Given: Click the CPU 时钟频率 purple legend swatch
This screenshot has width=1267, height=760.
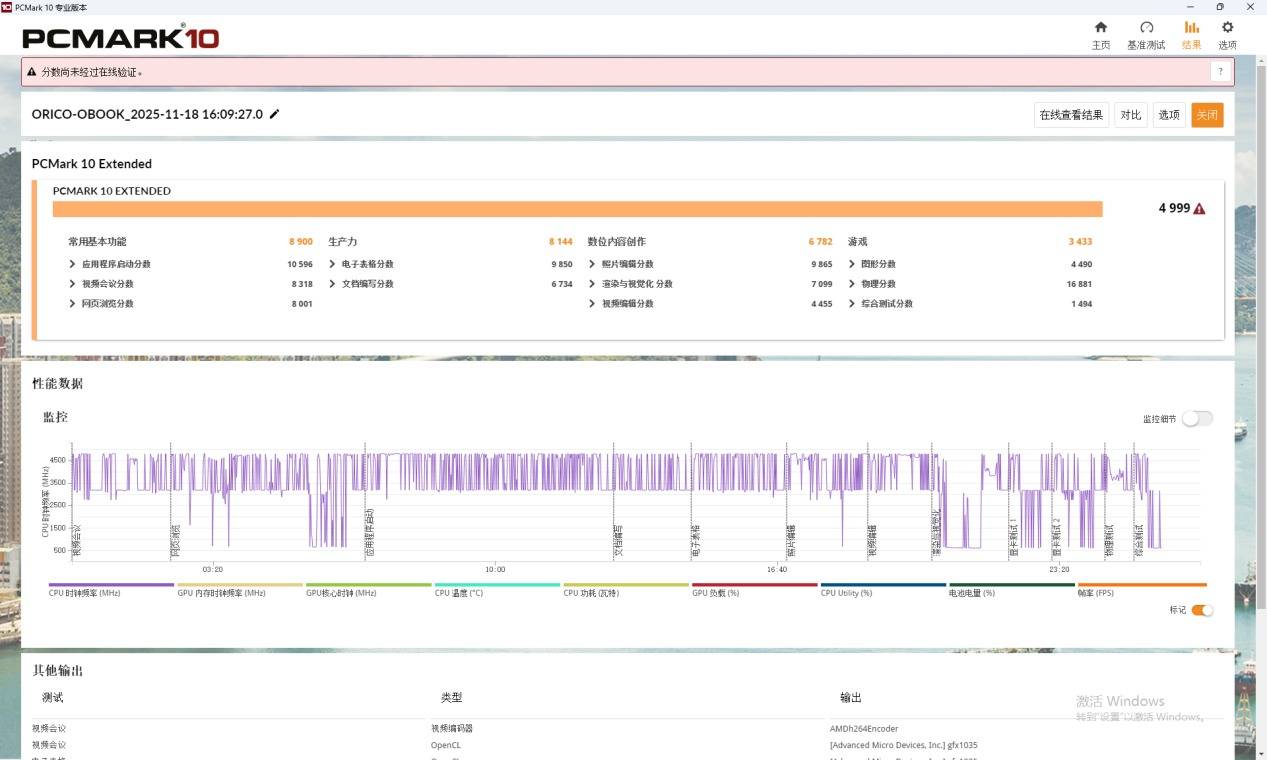Looking at the screenshot, I should coord(111,585).
